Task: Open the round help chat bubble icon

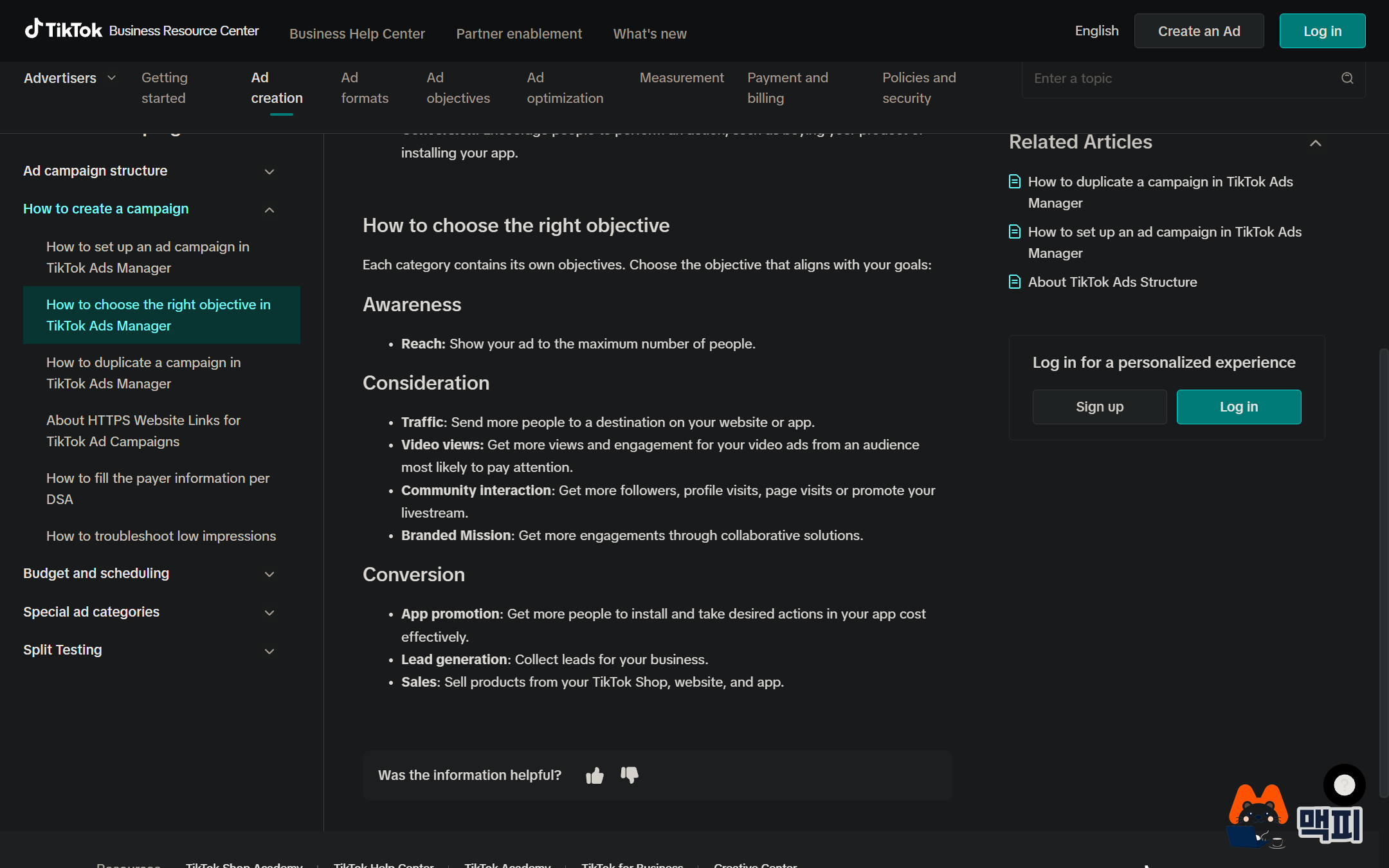Action: point(1344,785)
